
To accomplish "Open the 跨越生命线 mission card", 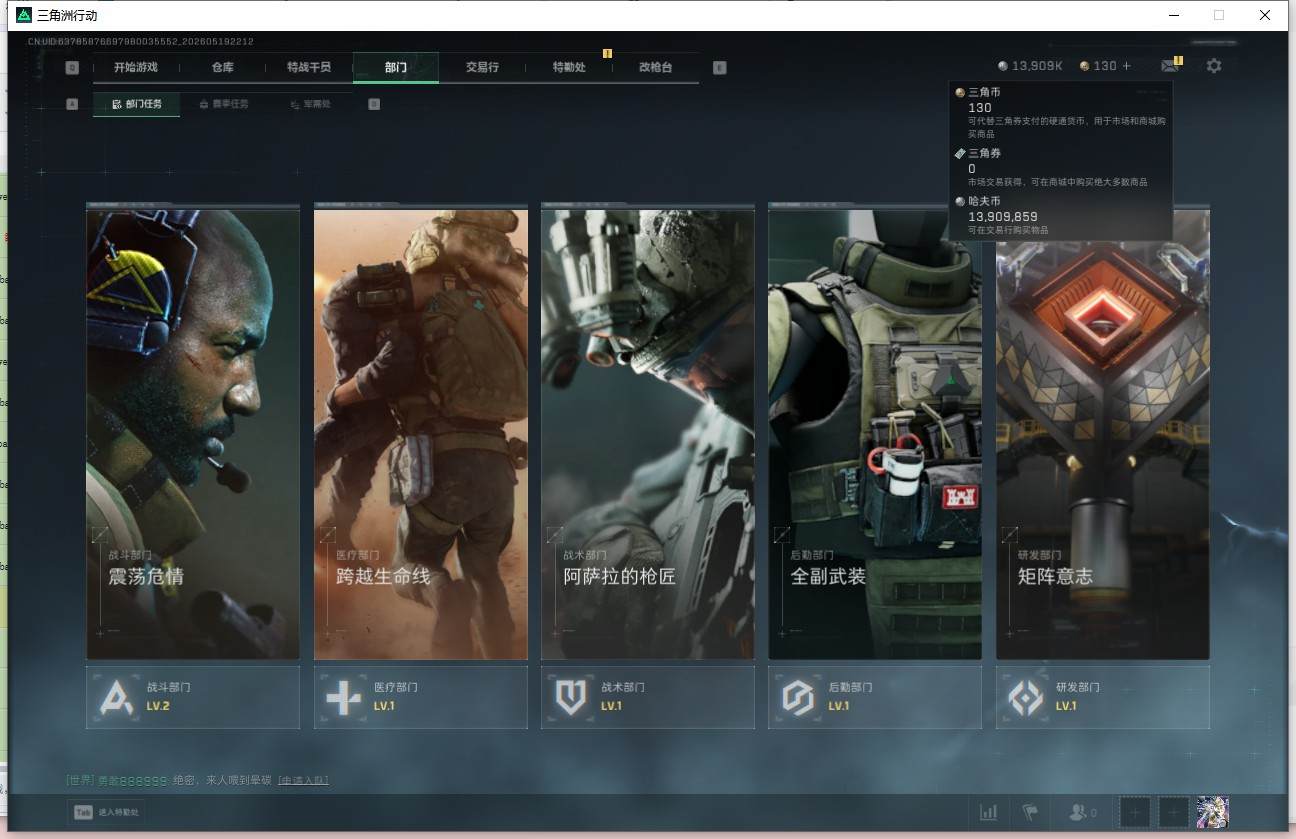I will (421, 432).
